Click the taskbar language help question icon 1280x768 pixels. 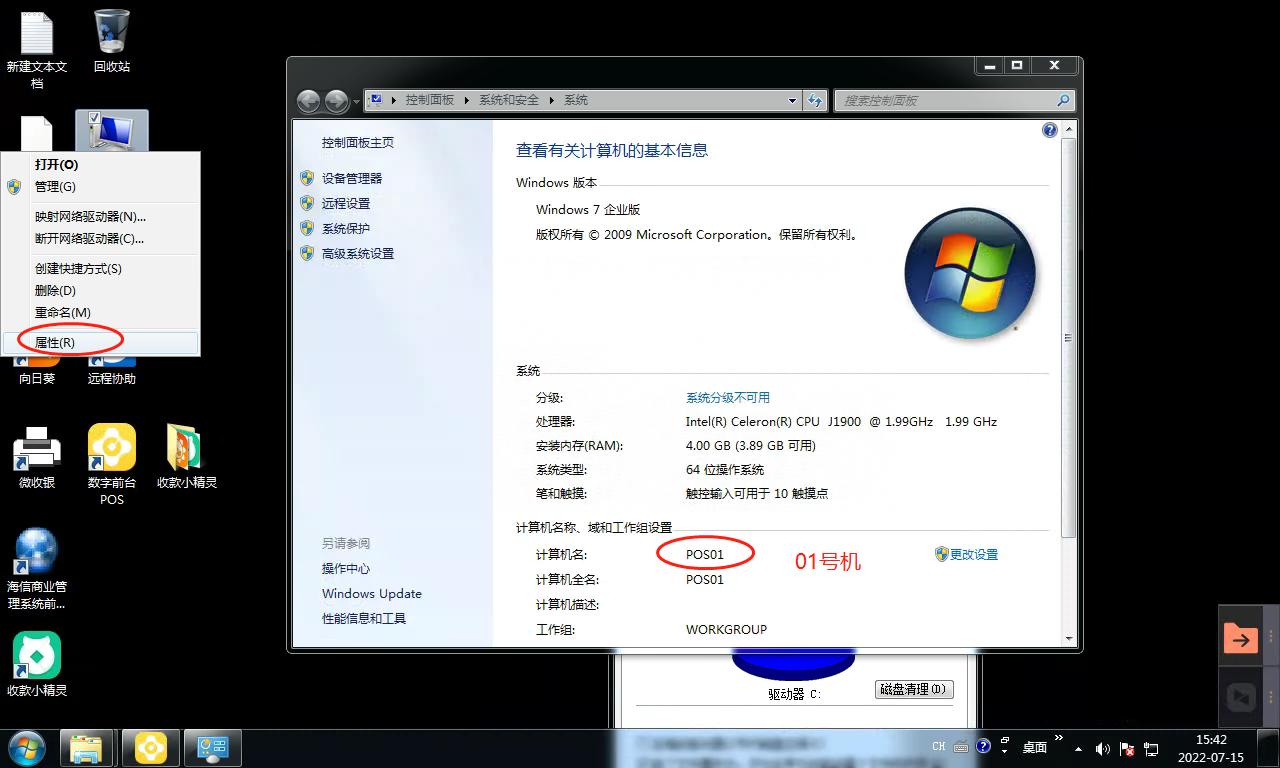pos(983,746)
